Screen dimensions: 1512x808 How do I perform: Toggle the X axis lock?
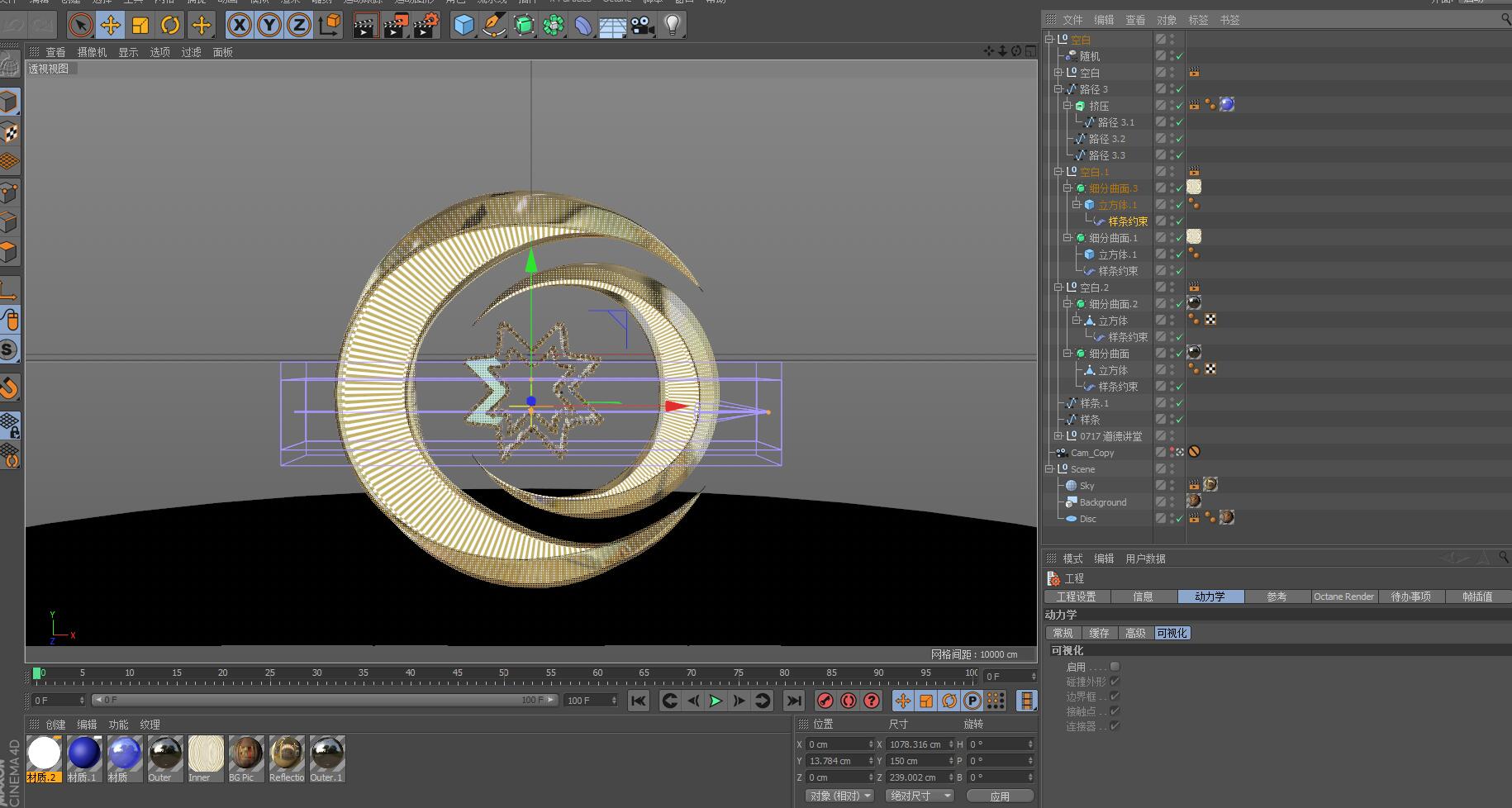[239, 26]
